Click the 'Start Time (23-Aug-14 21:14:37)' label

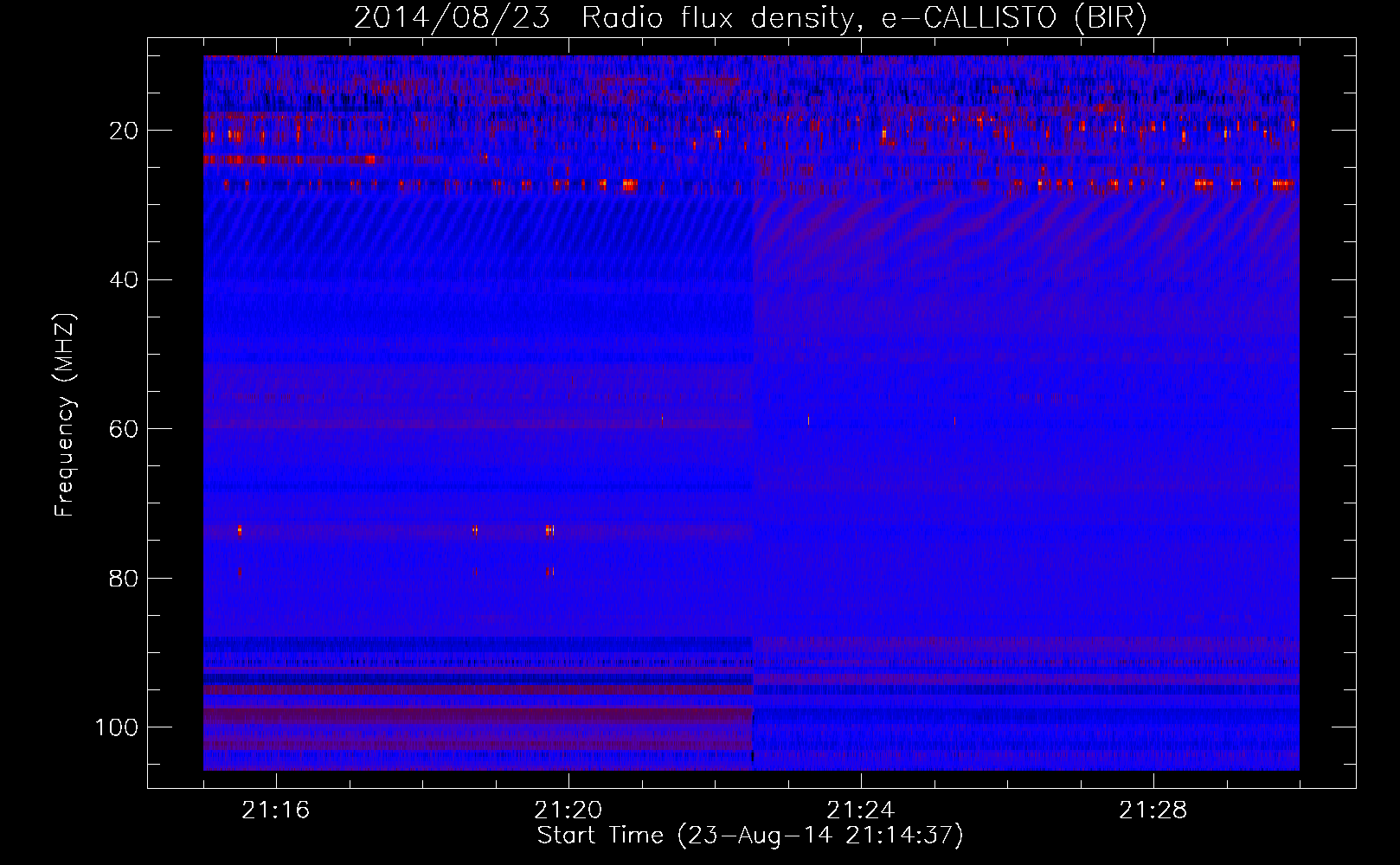click(750, 836)
